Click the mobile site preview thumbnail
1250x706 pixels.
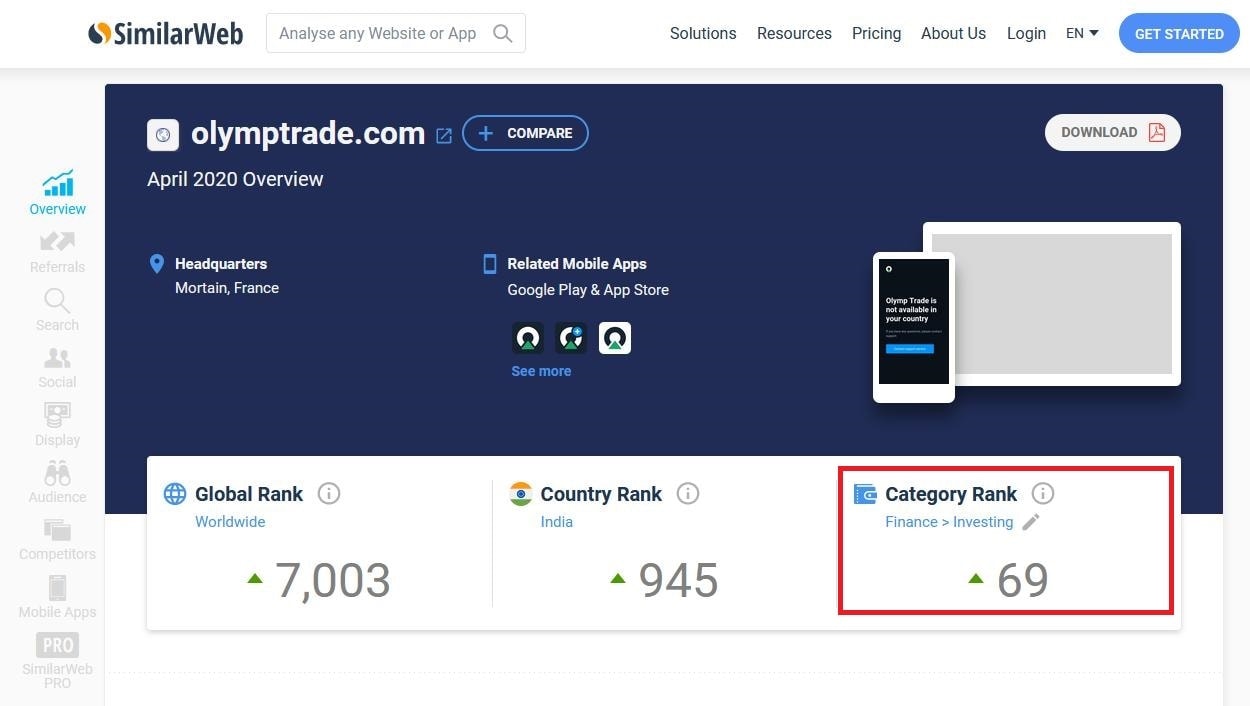pyautogui.click(x=914, y=327)
